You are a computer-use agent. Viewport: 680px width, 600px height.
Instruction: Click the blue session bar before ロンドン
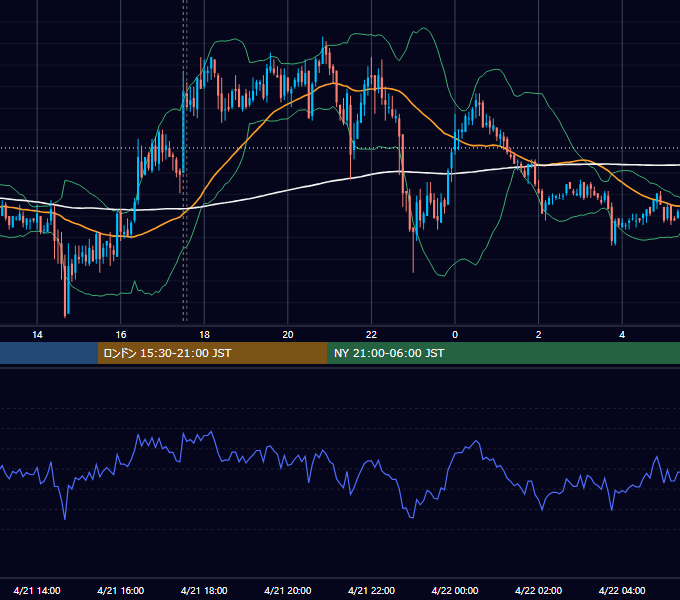(x=49, y=353)
